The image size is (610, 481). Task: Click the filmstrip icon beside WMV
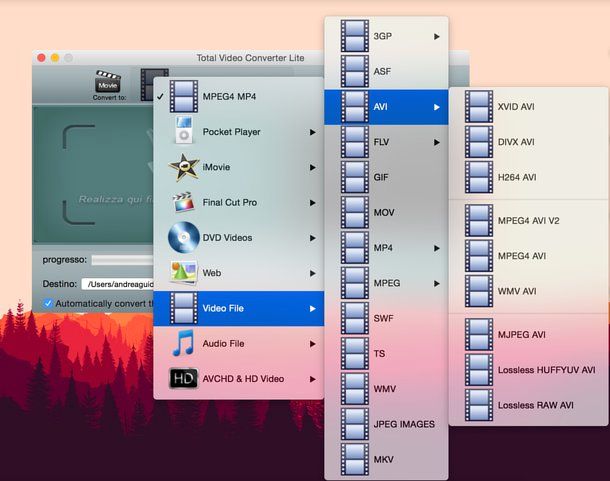point(354,389)
